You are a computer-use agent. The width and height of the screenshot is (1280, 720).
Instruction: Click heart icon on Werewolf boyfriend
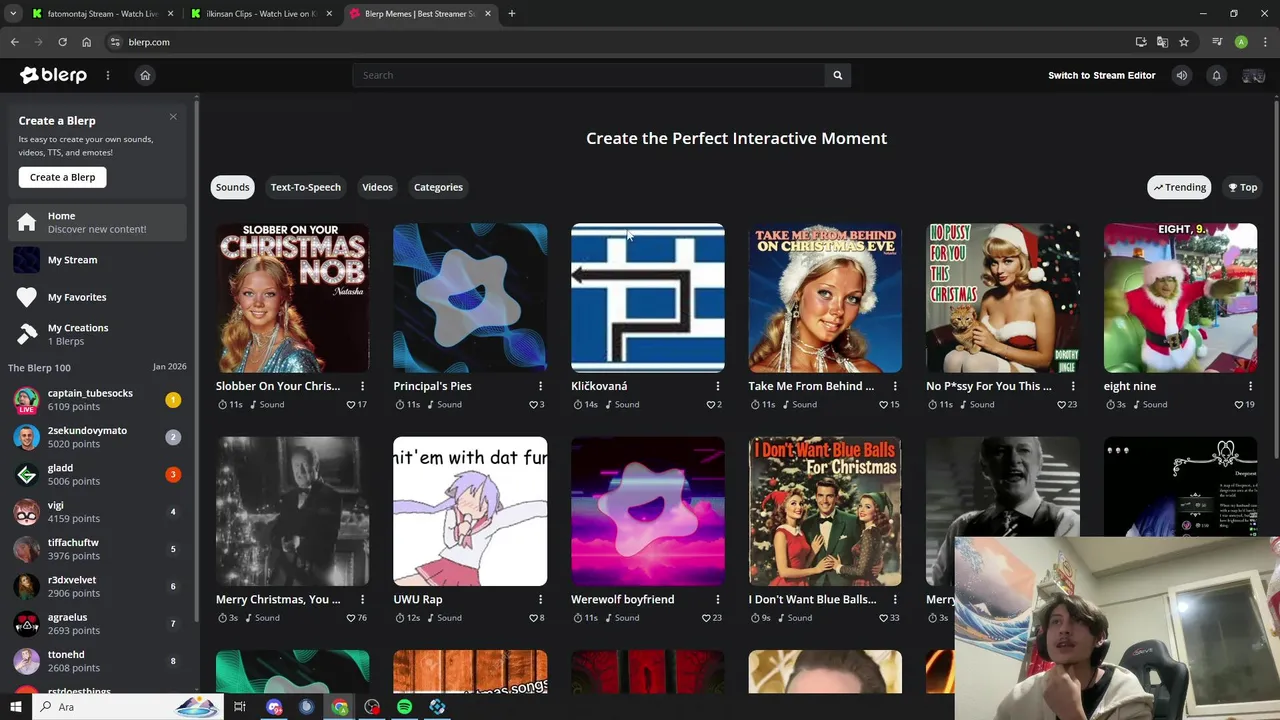pos(706,618)
